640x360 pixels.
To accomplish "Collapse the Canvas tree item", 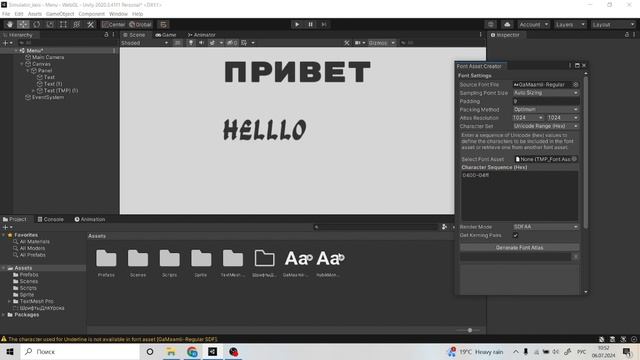I will (22, 64).
